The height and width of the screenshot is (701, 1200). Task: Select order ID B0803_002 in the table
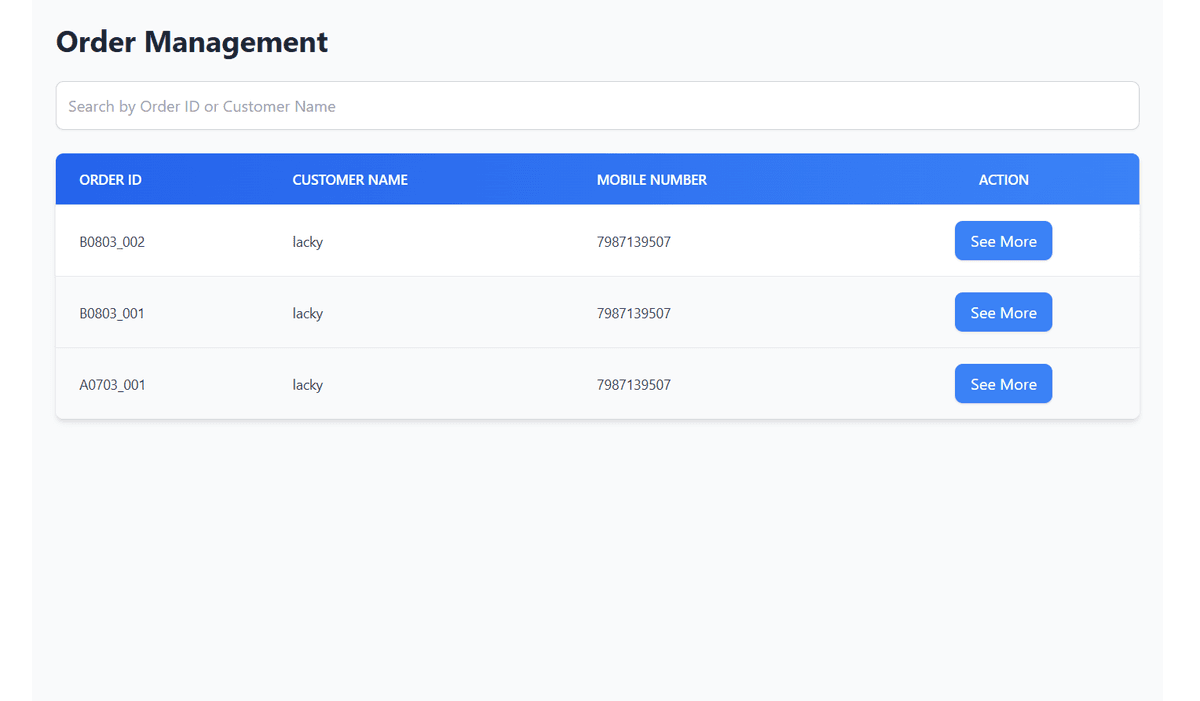pos(112,241)
